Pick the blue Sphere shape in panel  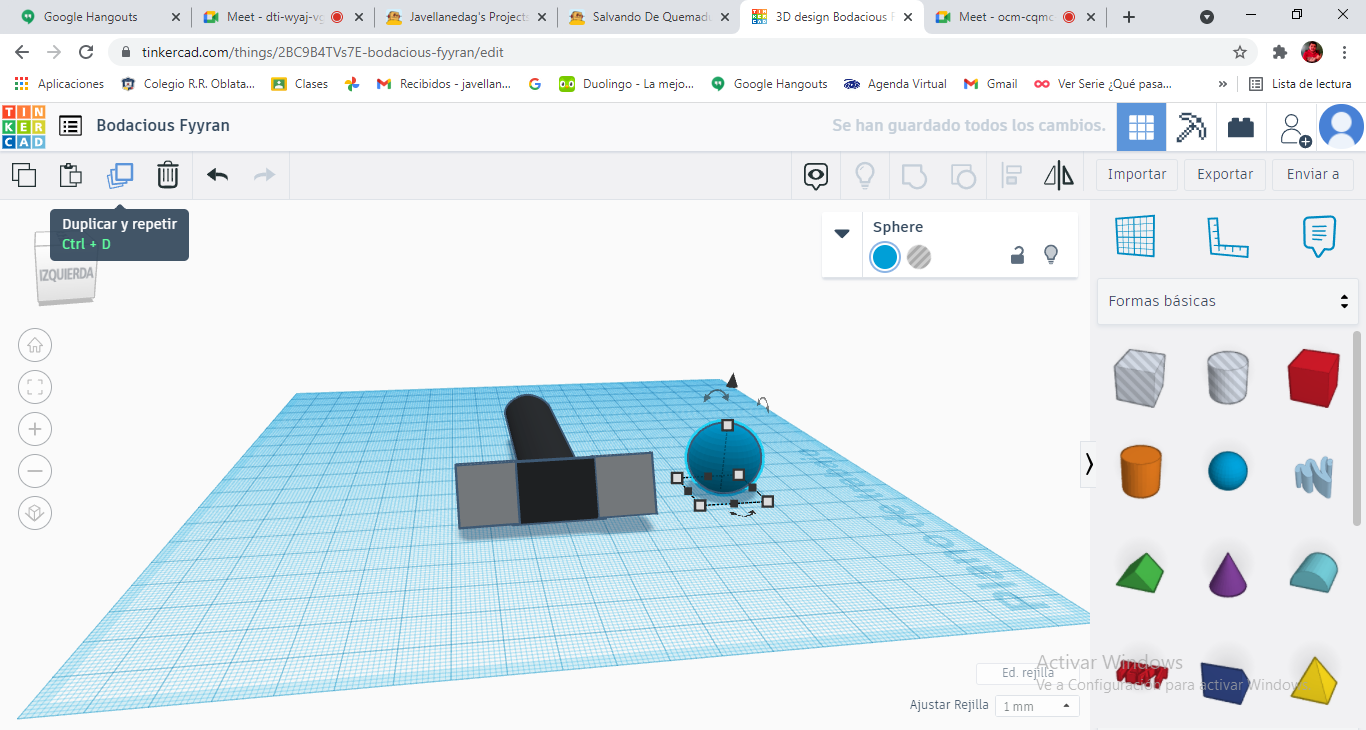click(x=1227, y=470)
